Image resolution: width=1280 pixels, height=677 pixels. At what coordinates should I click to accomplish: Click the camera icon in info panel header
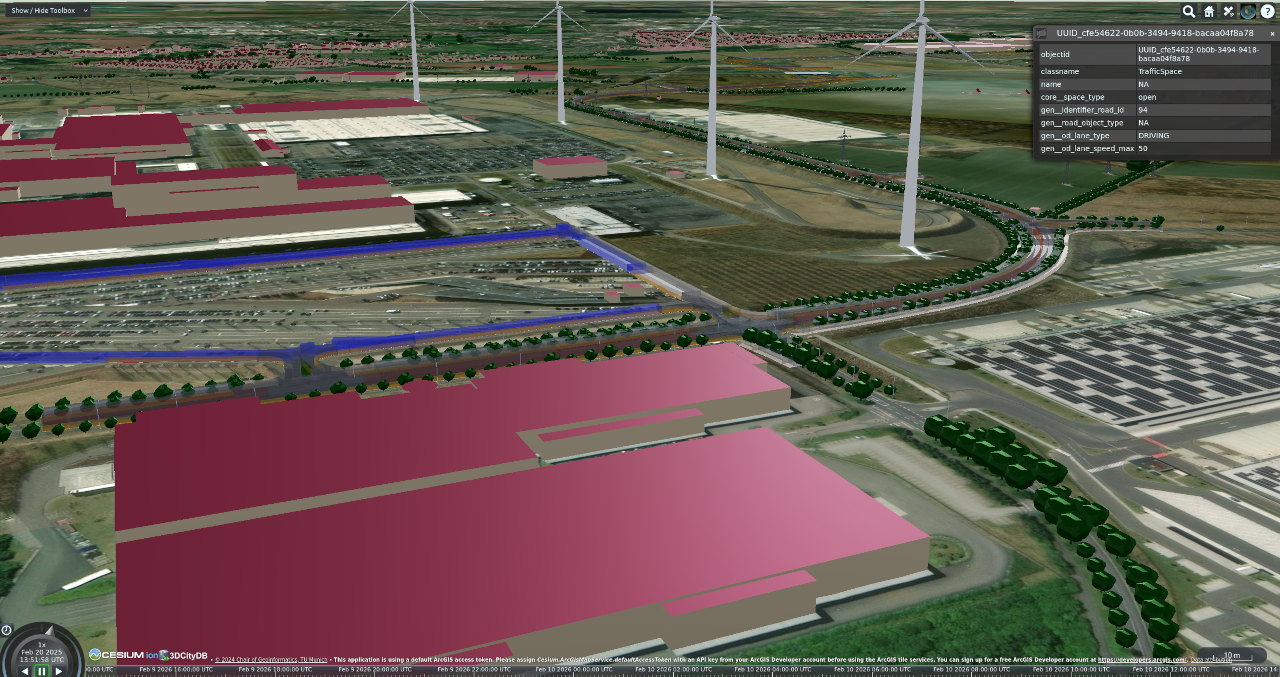pos(1042,33)
